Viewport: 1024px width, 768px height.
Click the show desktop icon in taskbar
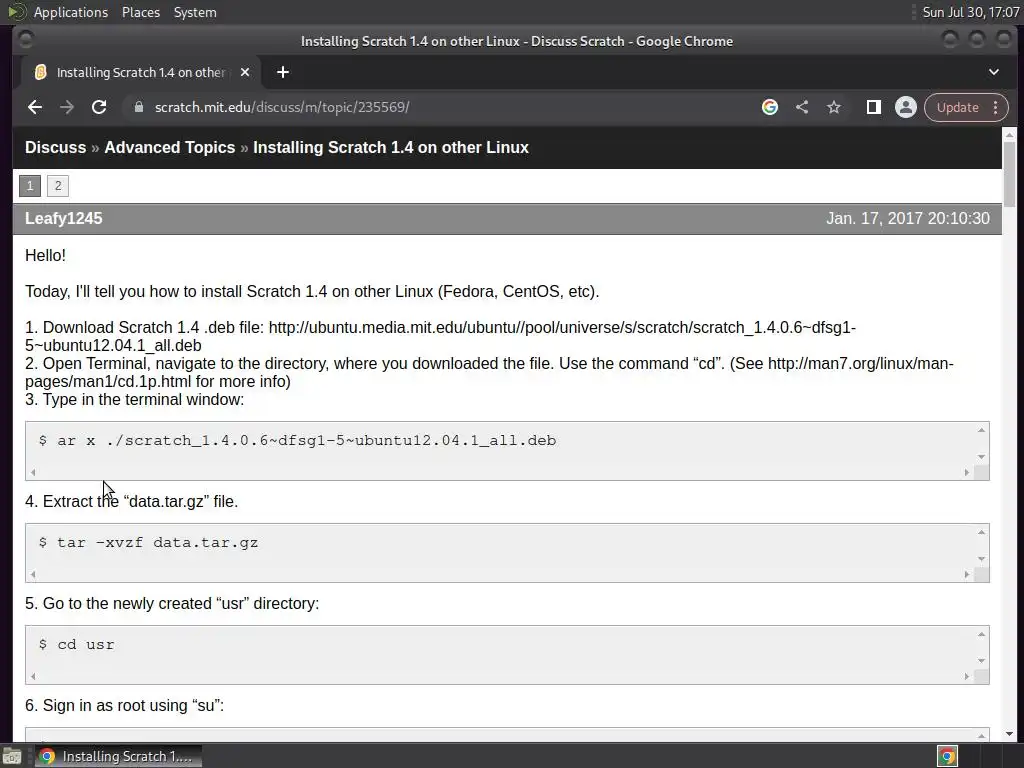point(12,756)
